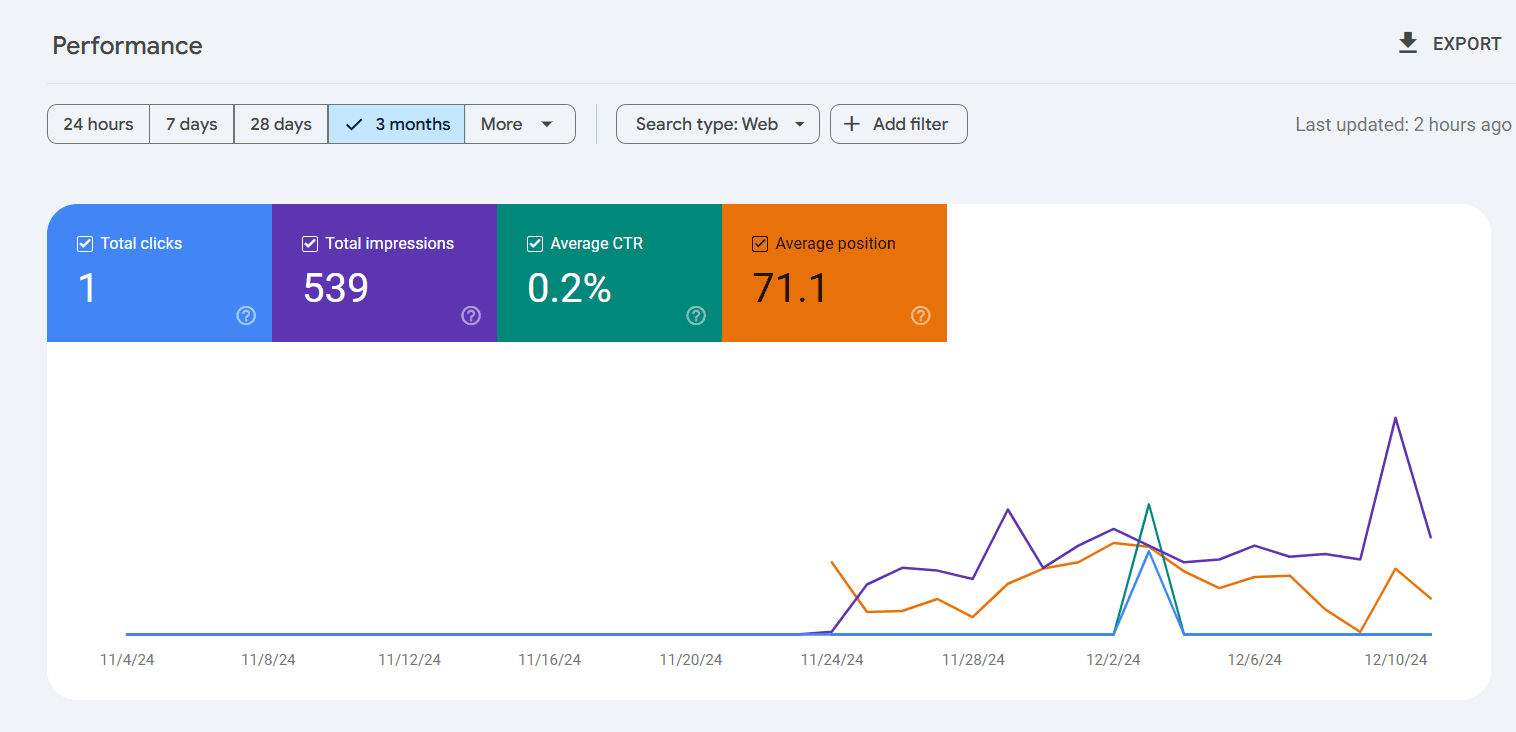Toggle the Average position checkbox
1516x732 pixels.
tap(760, 244)
